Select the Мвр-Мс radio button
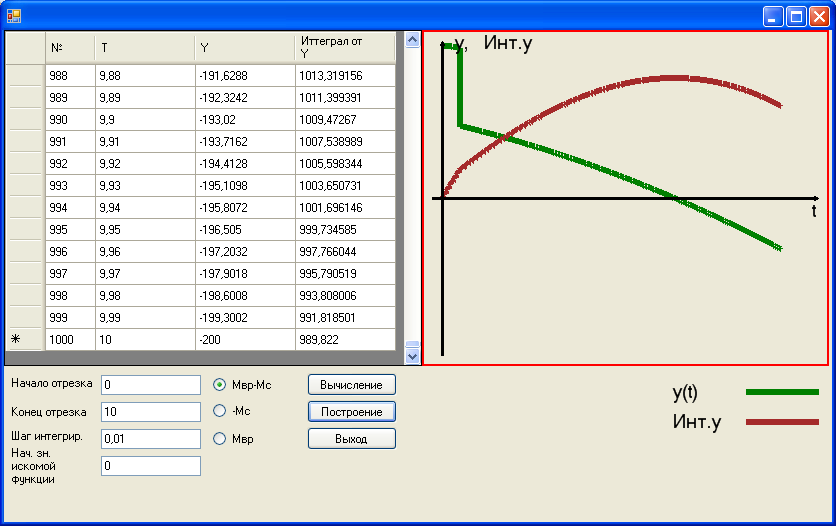 pos(219,384)
